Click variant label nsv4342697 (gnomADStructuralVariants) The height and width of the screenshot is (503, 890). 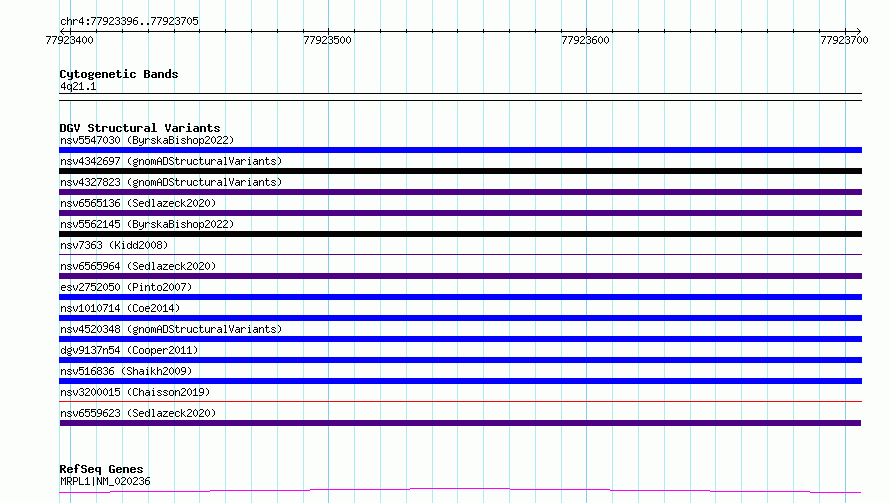coord(171,161)
